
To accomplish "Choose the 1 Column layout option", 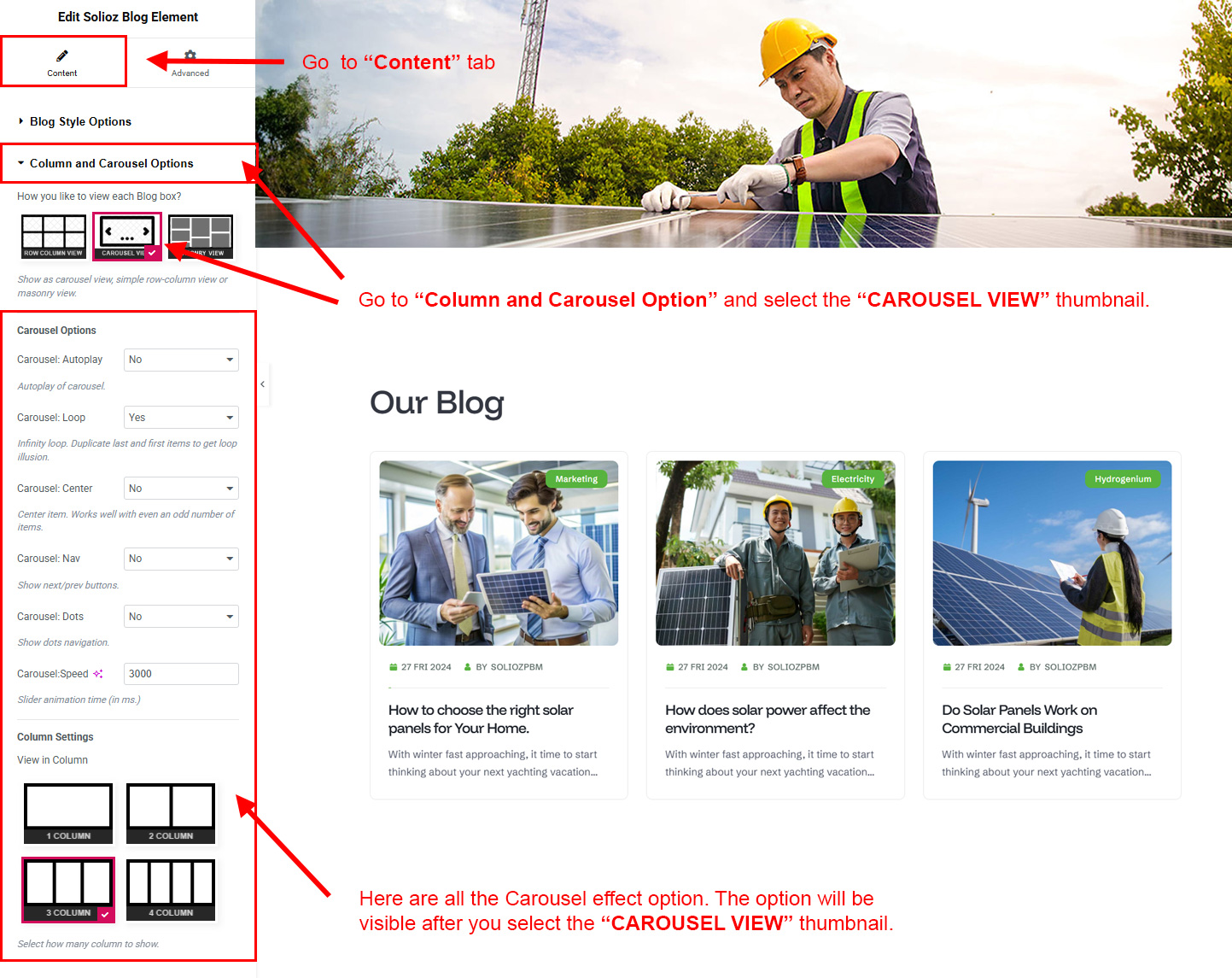I will pos(68,813).
